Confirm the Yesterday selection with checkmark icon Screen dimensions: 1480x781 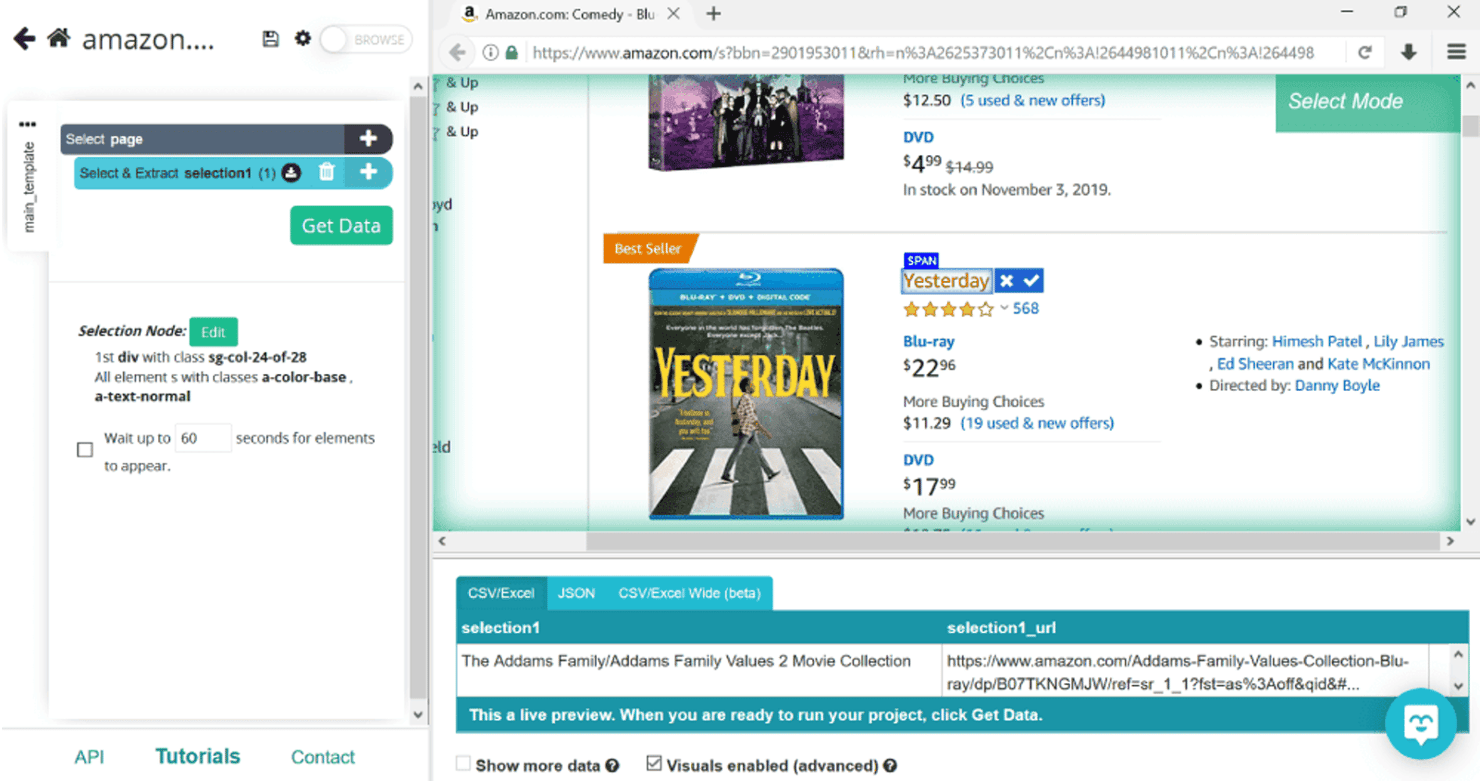[x=1031, y=281]
